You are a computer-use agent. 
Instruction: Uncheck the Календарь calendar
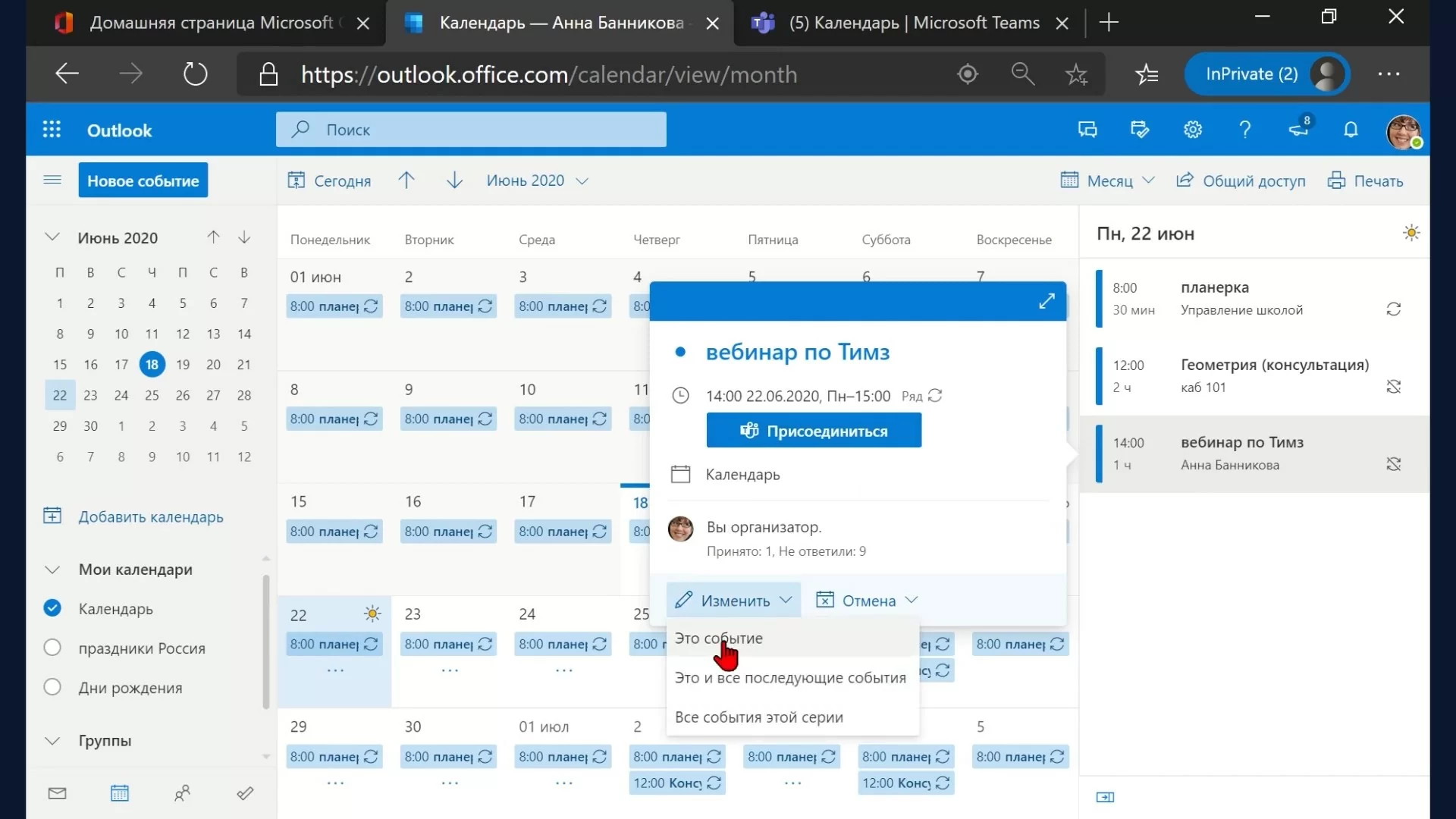[52, 608]
